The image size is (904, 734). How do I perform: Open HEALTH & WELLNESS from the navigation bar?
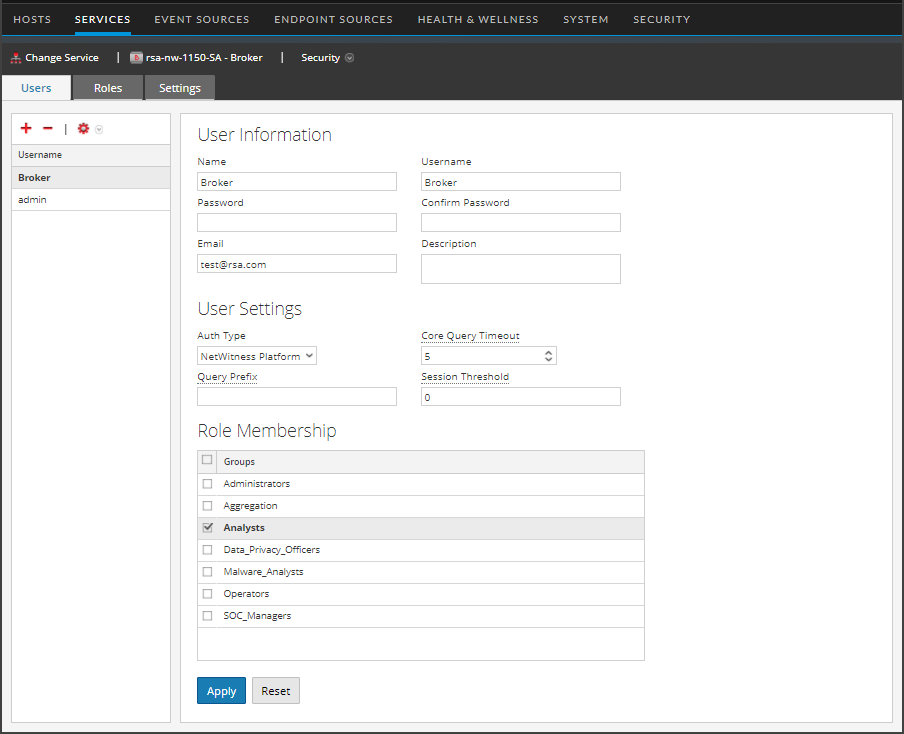[x=478, y=18]
